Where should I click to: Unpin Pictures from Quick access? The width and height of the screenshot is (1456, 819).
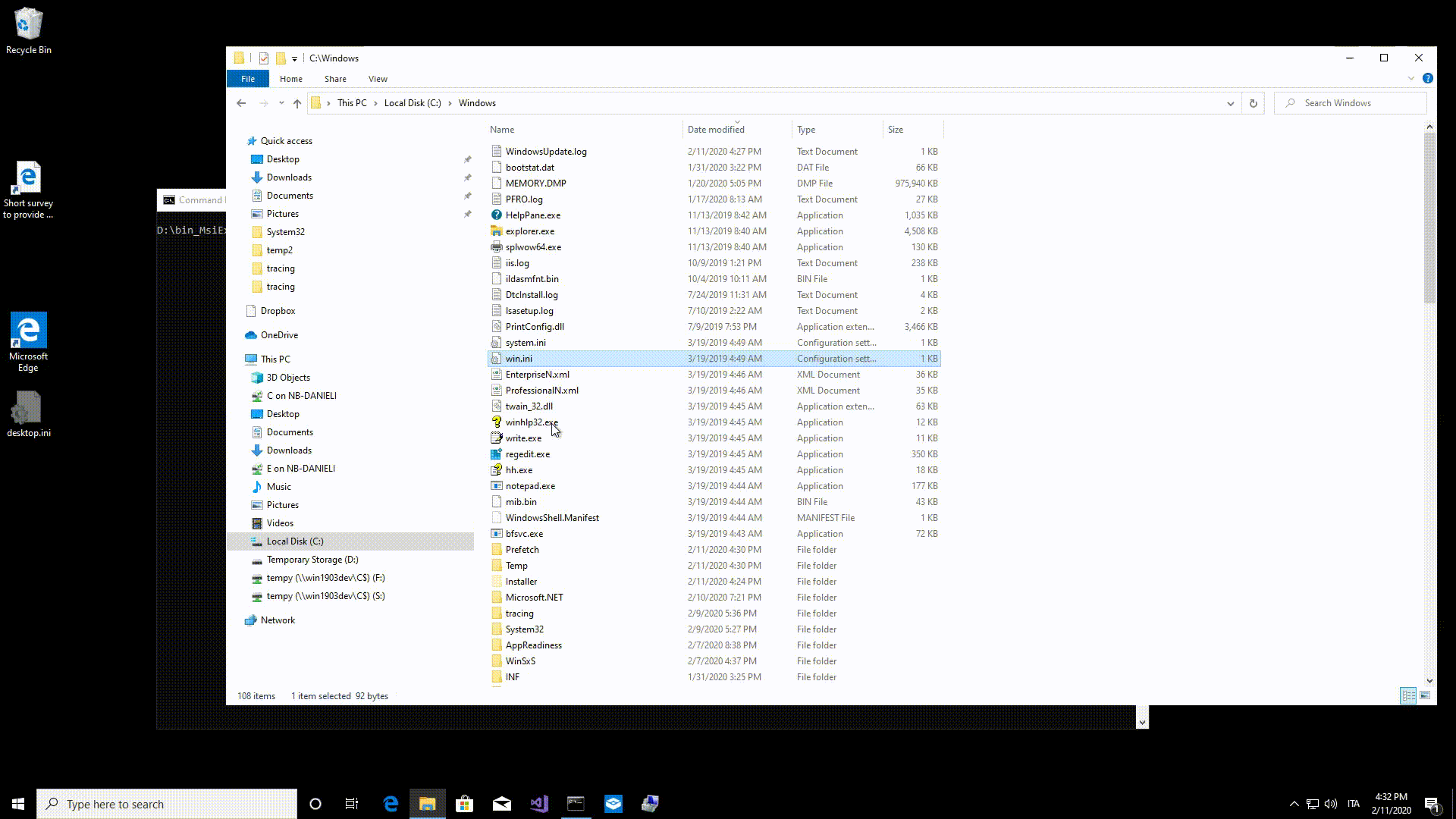tap(467, 214)
